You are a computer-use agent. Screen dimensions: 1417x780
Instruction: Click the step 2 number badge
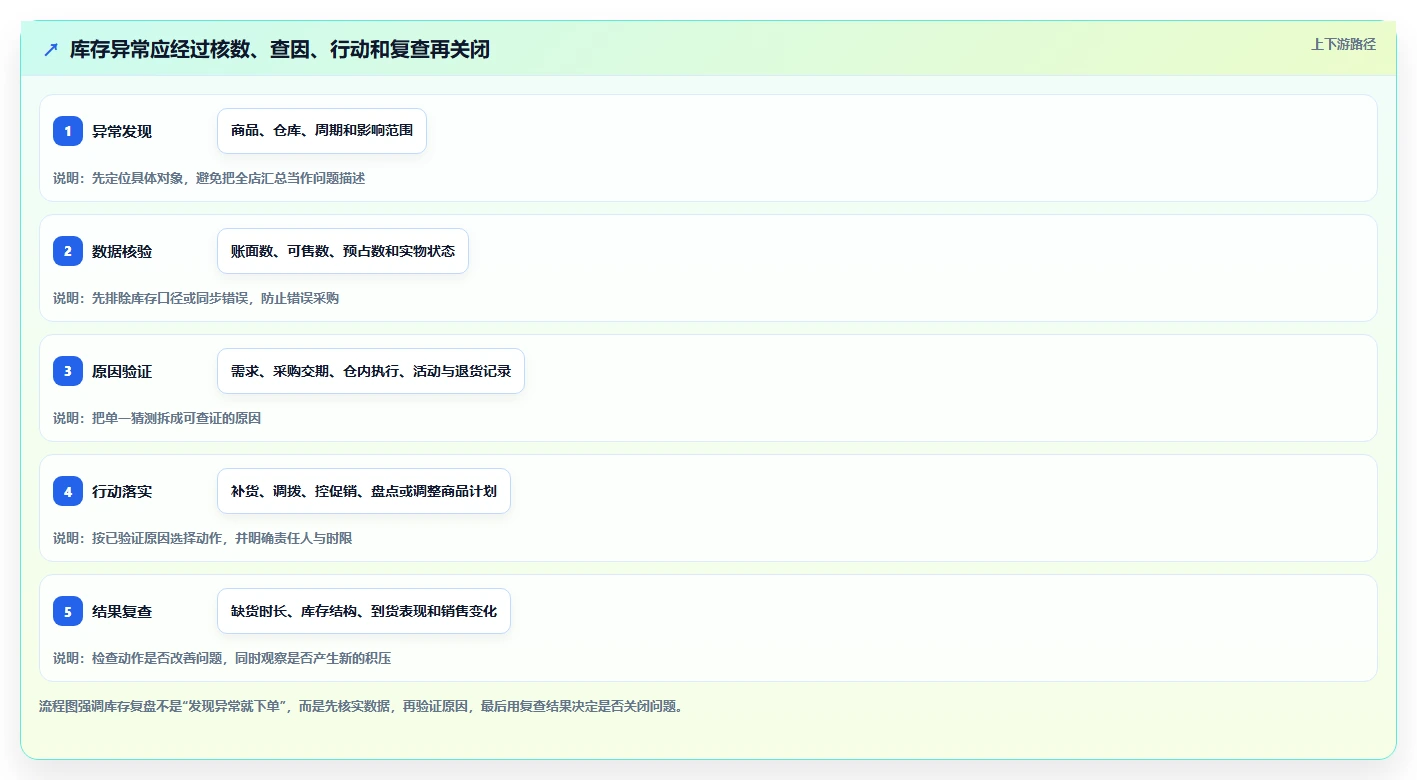tap(68, 251)
